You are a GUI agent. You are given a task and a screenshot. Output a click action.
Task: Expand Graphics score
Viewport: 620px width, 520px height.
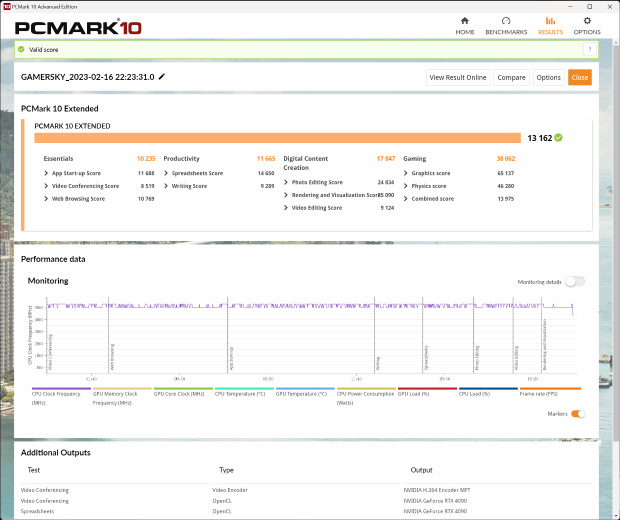(405, 173)
